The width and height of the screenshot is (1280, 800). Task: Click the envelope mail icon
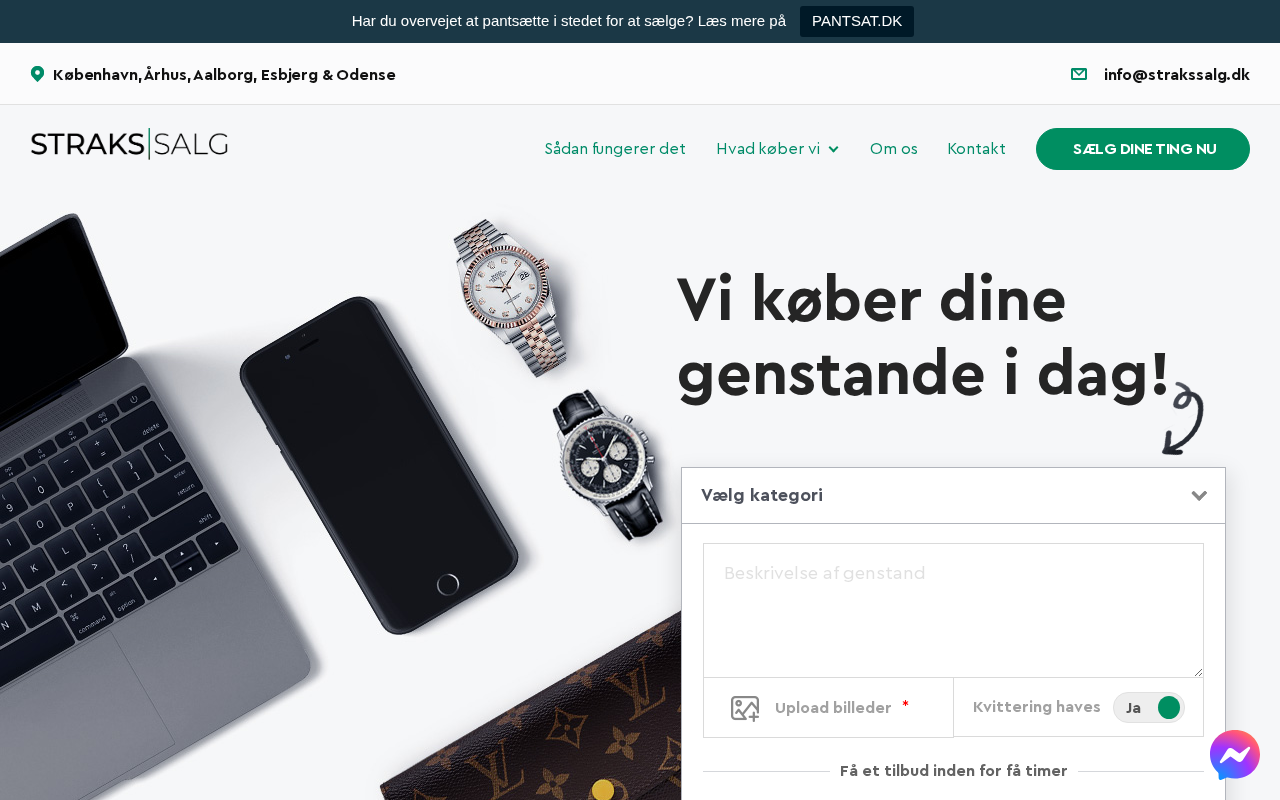pyautogui.click(x=1079, y=74)
